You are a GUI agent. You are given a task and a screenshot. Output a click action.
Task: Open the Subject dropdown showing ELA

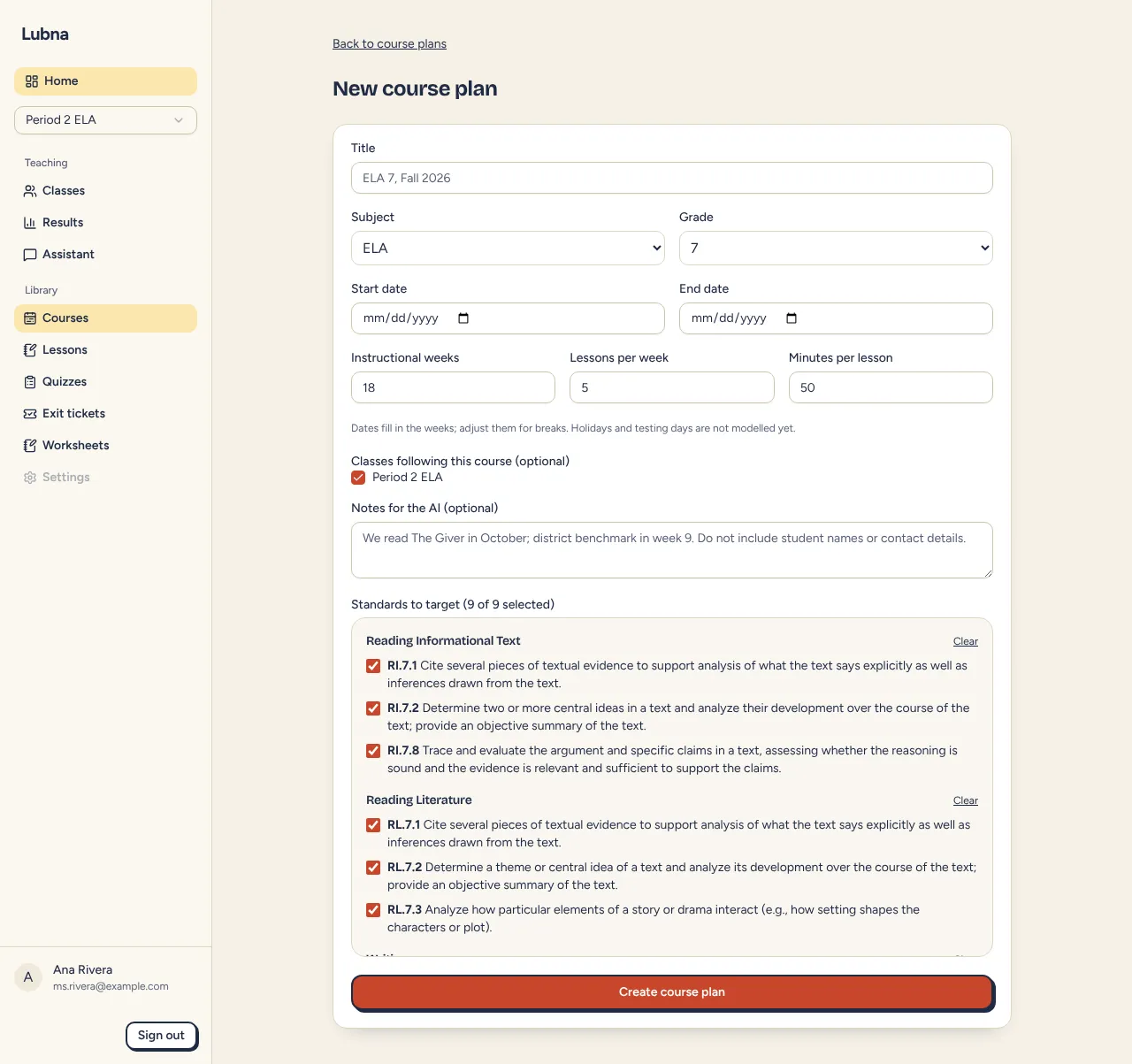click(x=508, y=249)
